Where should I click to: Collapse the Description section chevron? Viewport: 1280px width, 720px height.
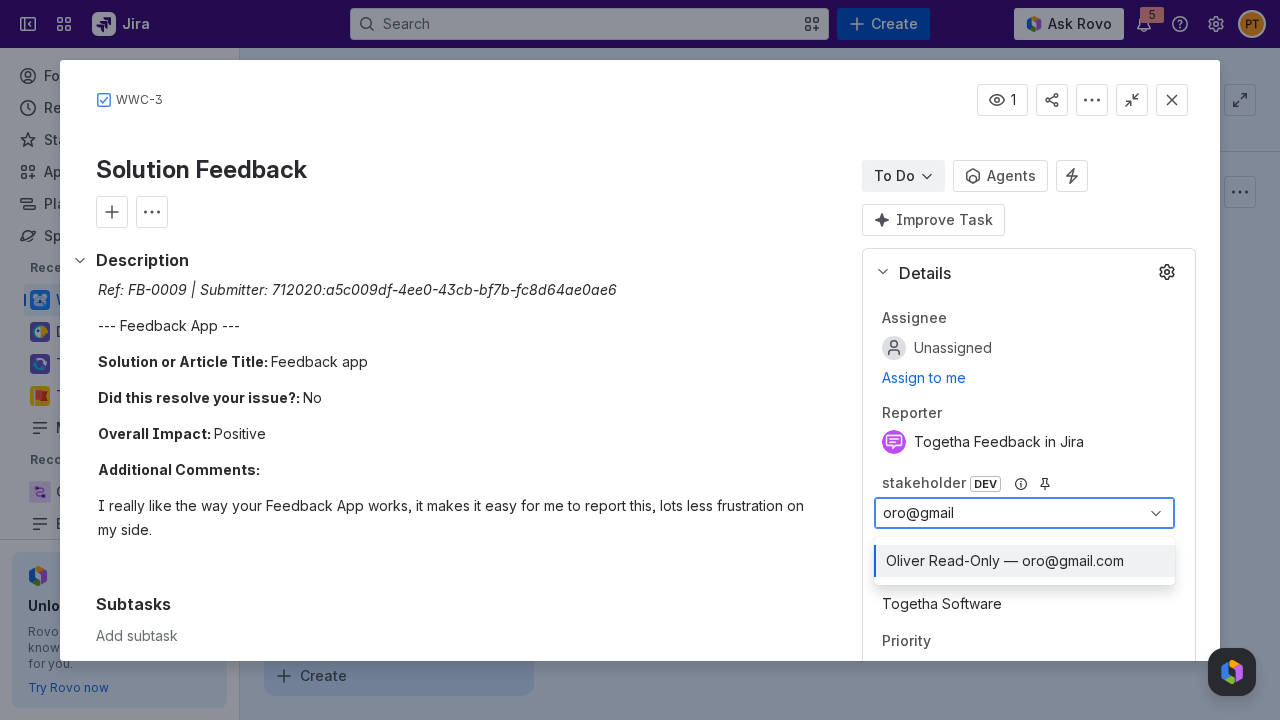pyautogui.click(x=80, y=260)
